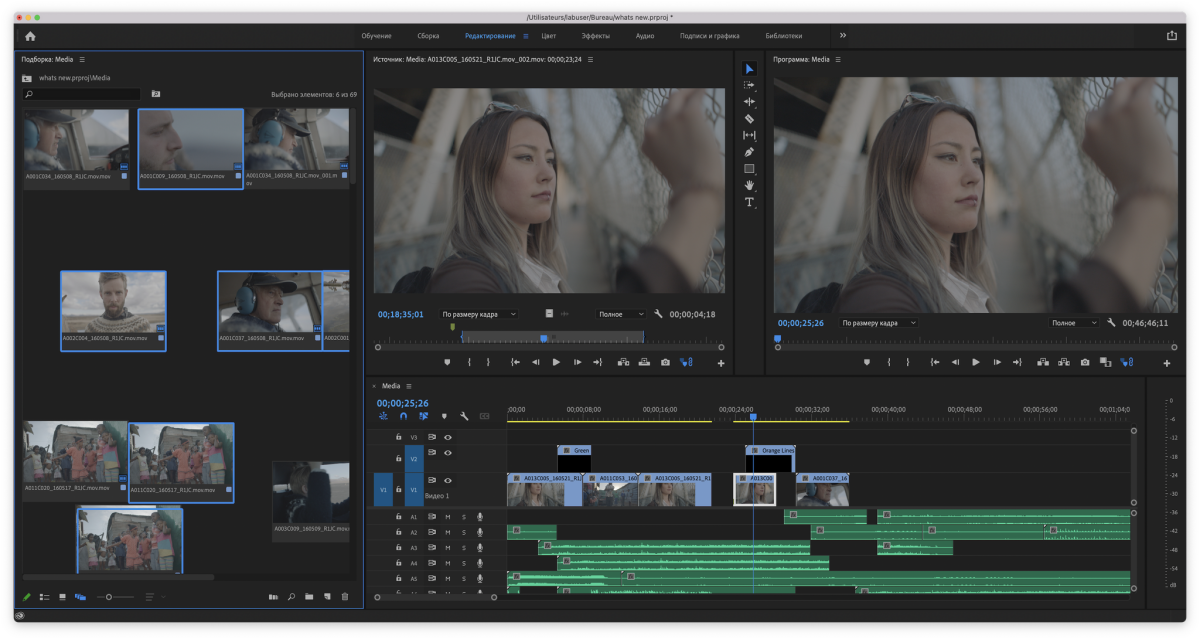
Task: Toggle lock on track V3
Action: point(398,437)
